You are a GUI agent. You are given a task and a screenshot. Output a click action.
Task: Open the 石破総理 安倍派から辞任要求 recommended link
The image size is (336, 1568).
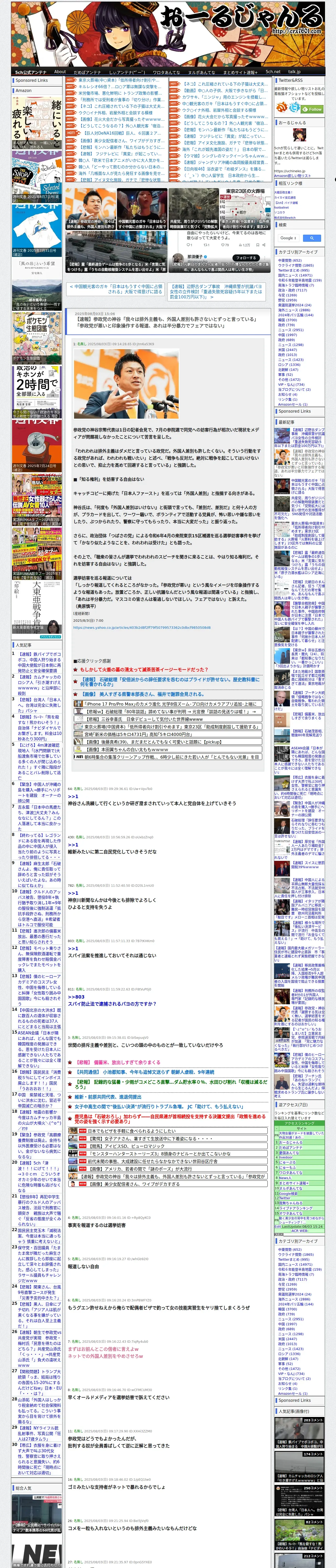[170, 682]
